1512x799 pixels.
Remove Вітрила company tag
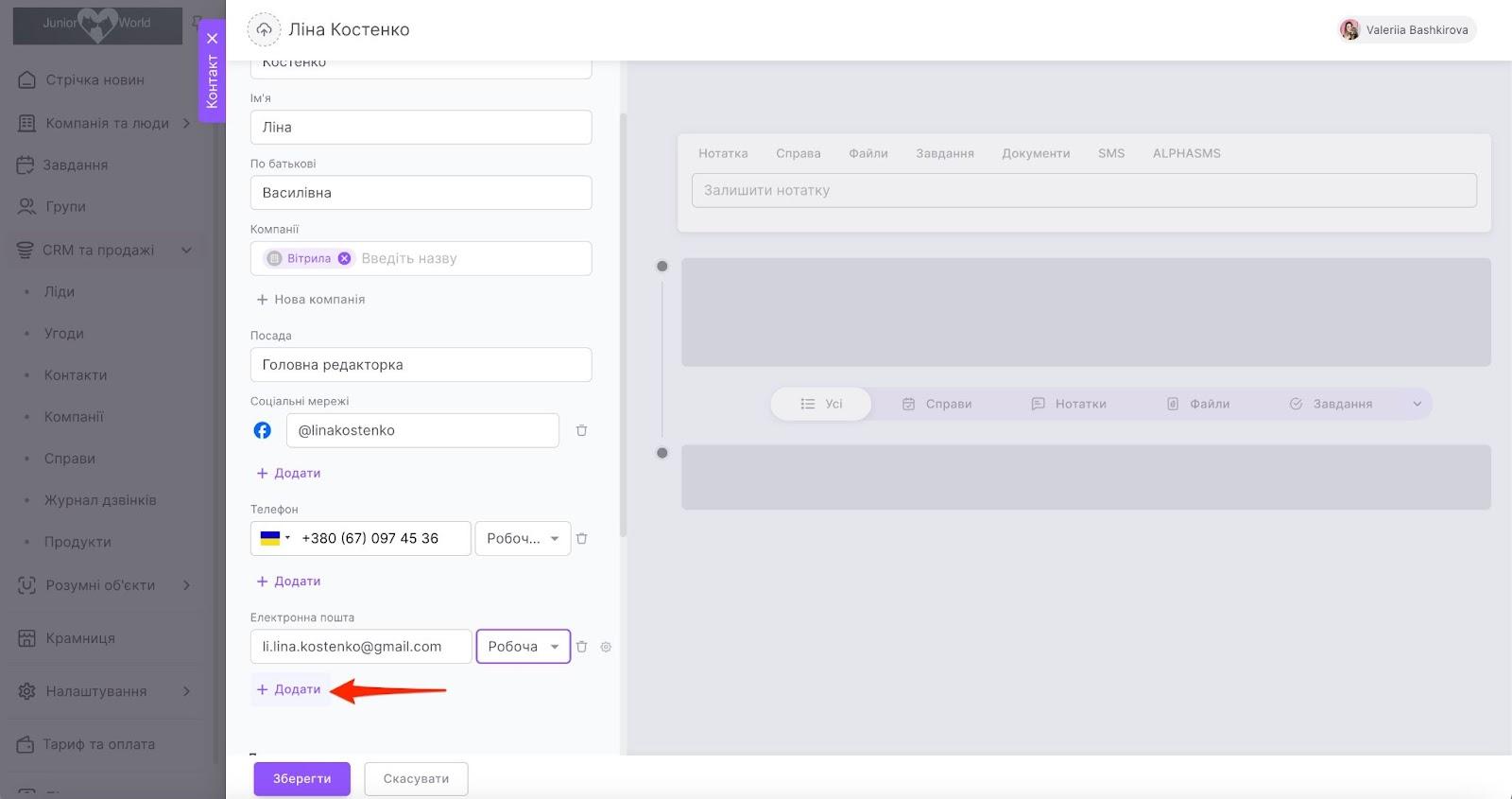pos(344,258)
